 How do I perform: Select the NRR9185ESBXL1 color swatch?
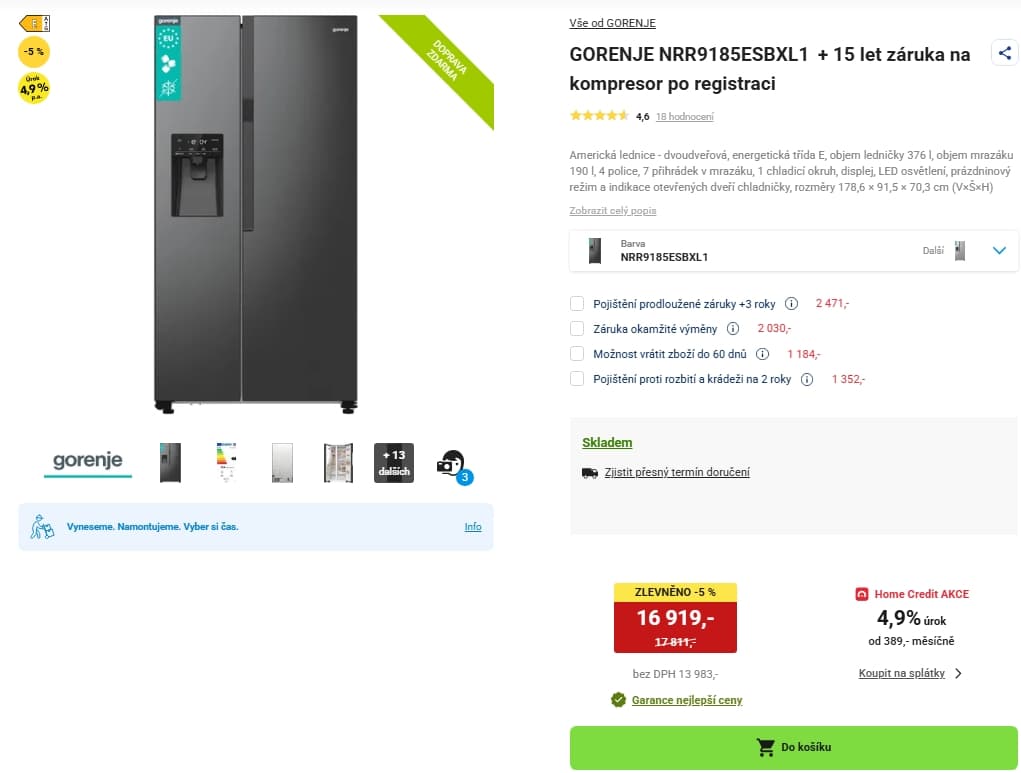coord(595,250)
